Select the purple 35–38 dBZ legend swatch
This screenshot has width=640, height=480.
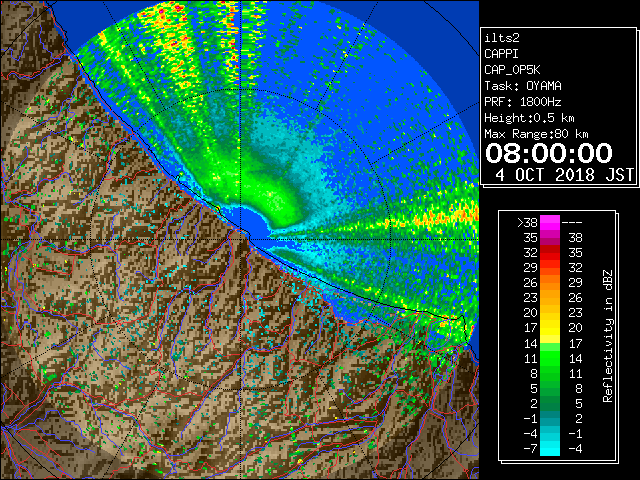[550, 238]
